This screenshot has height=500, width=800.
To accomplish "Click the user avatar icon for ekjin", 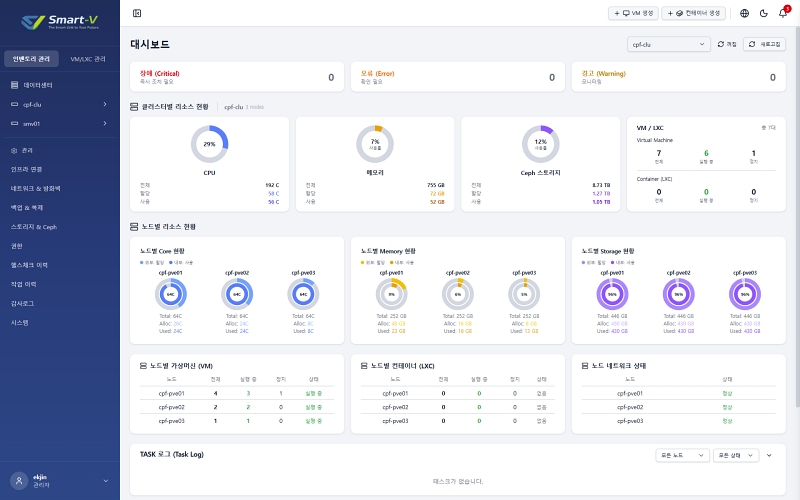I will pos(19,481).
